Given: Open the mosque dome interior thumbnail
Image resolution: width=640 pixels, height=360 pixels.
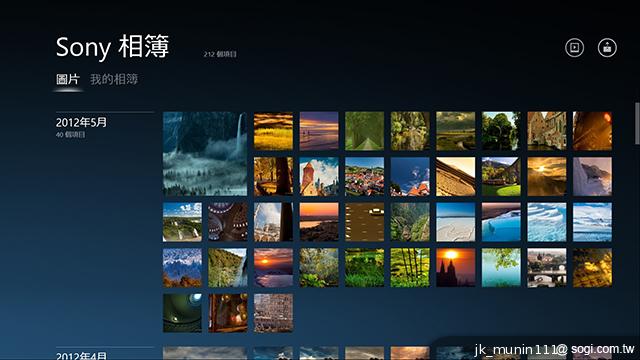Looking at the screenshot, I should pyautogui.click(x=228, y=222).
